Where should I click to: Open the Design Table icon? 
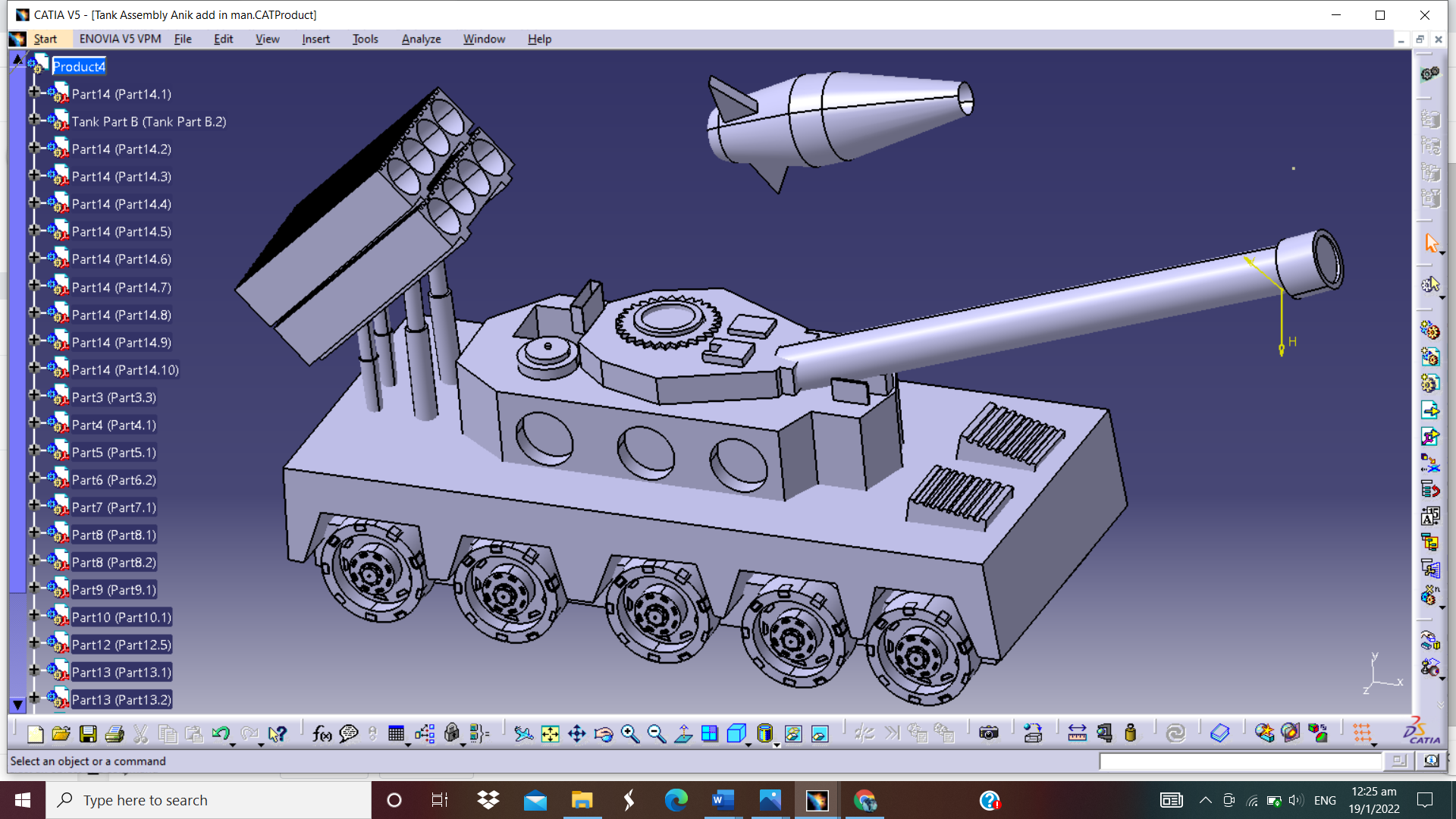tap(396, 733)
